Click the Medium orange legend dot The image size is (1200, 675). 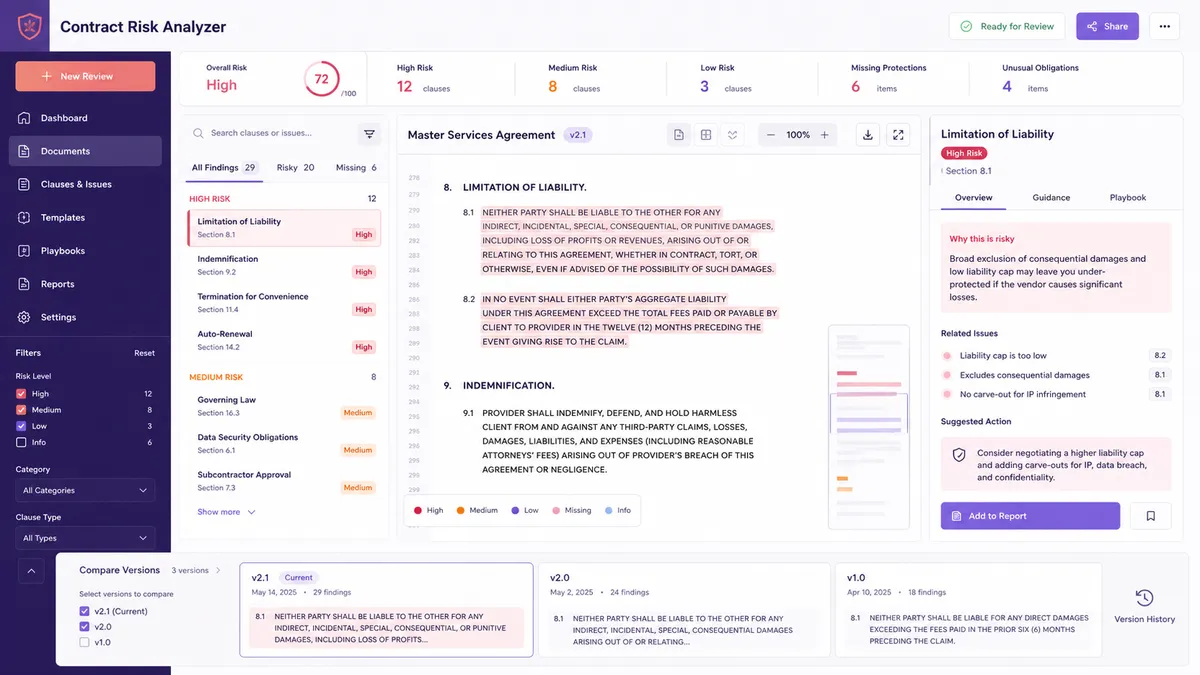[x=461, y=510]
